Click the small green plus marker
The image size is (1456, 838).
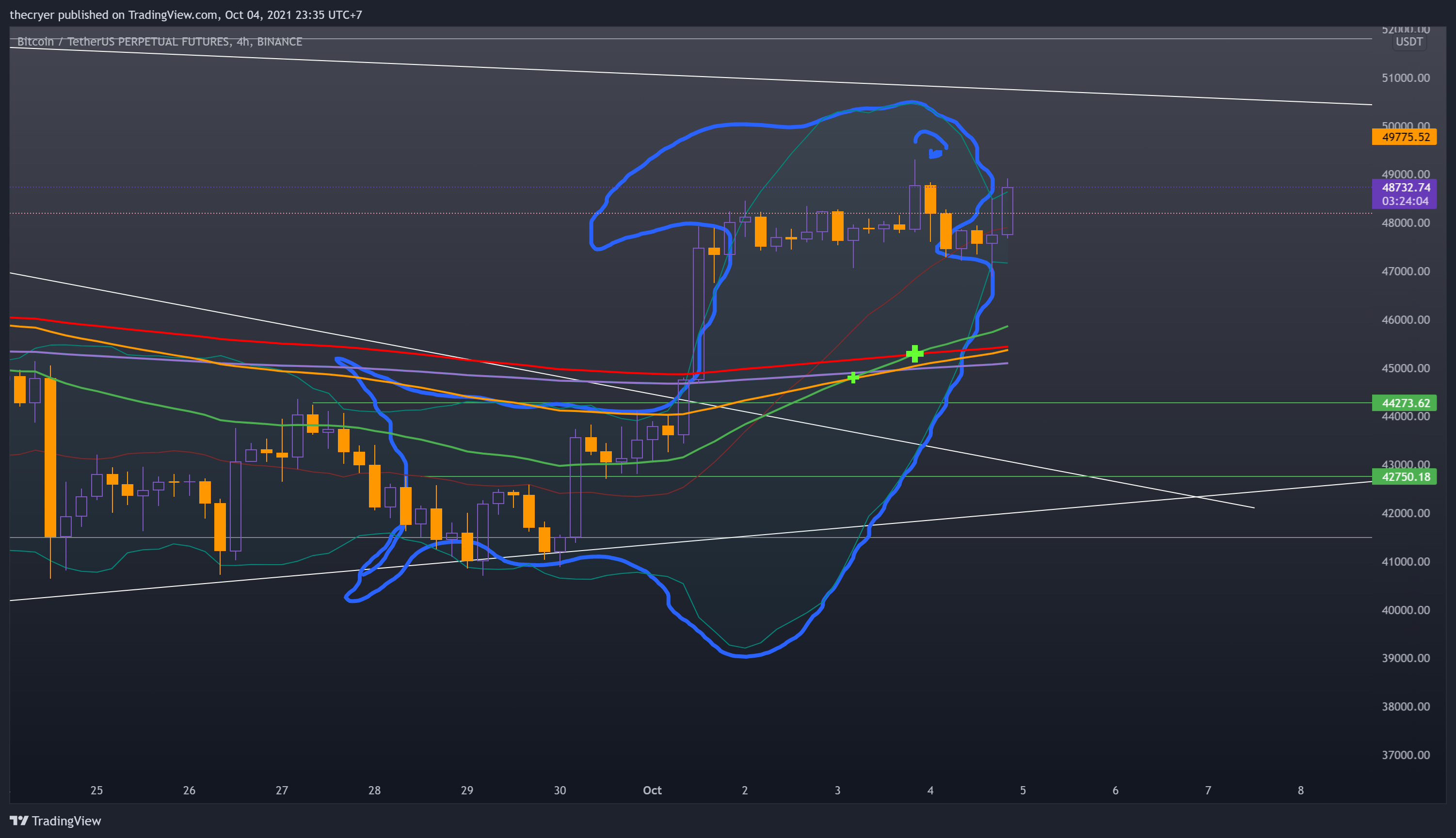point(853,378)
